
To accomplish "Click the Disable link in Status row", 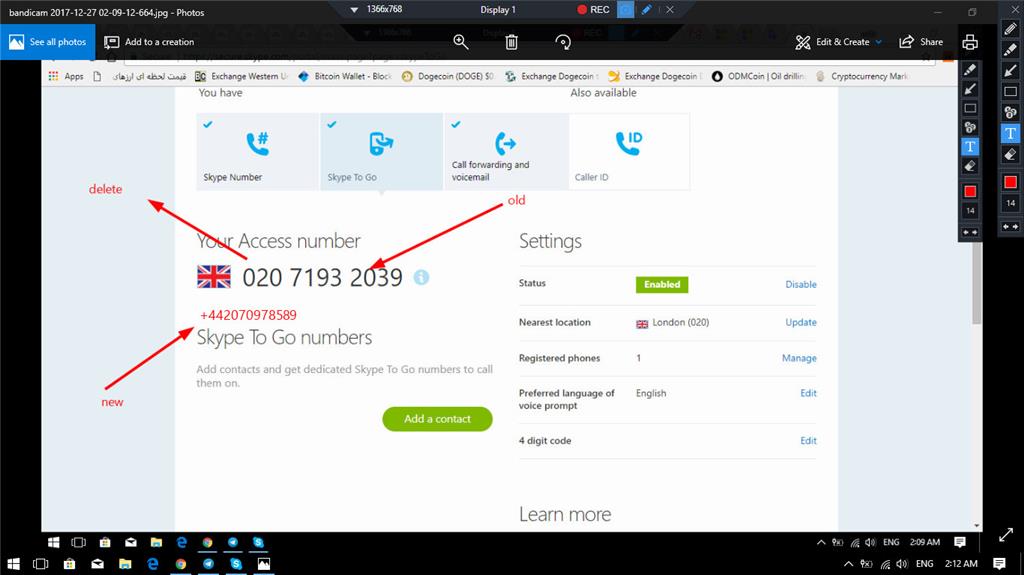I will [x=801, y=284].
